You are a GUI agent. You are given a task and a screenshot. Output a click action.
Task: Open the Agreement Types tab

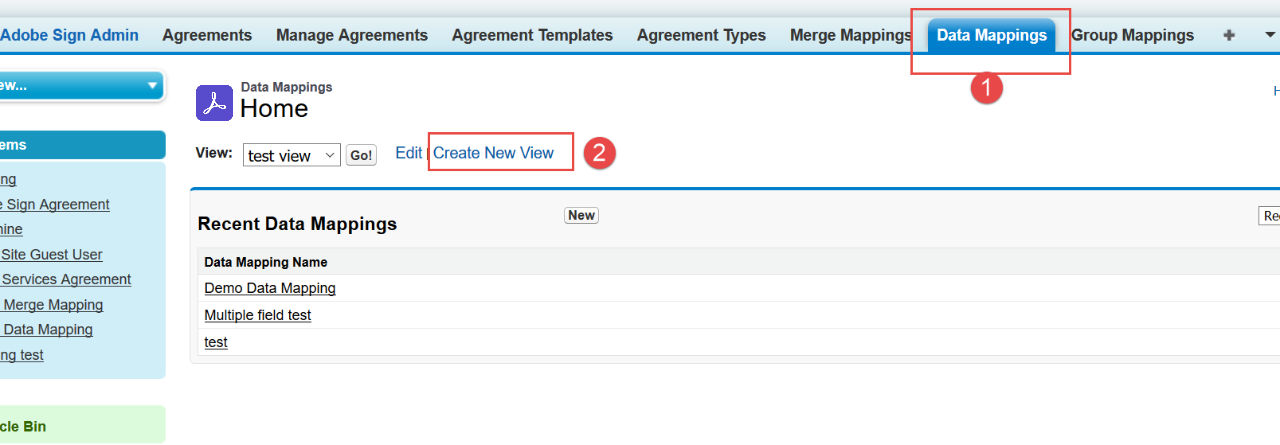(701, 35)
